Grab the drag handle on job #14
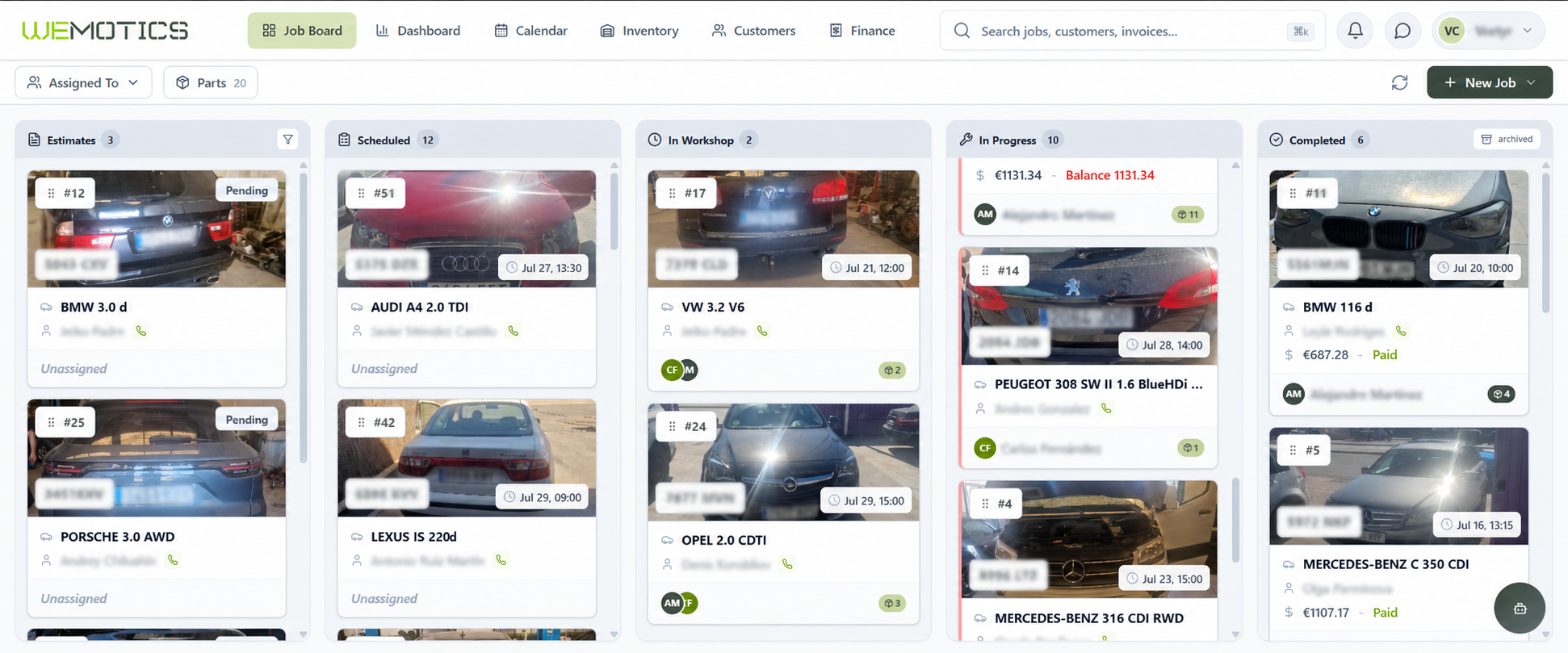 (985, 270)
